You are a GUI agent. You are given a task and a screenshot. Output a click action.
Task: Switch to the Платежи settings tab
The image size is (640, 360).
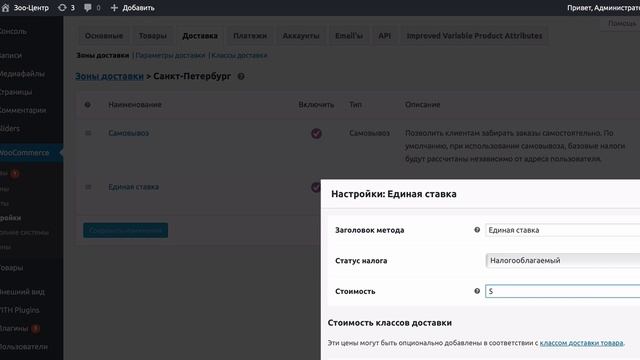pyautogui.click(x=250, y=36)
